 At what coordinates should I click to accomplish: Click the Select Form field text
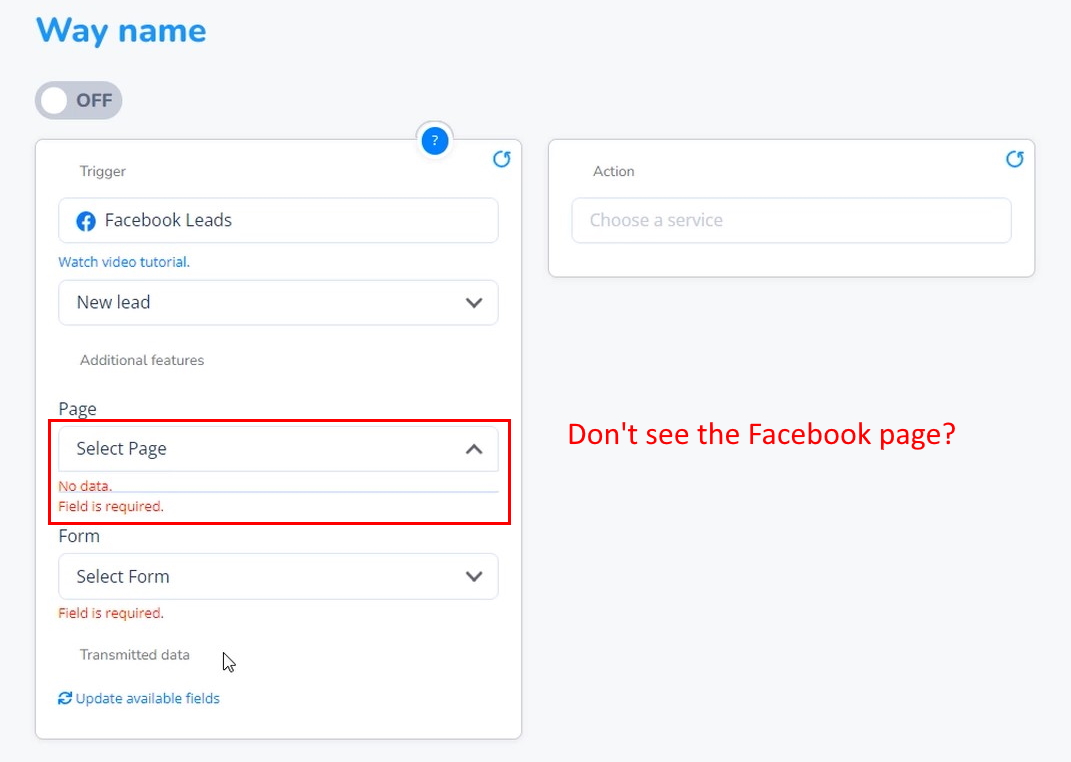(x=123, y=576)
